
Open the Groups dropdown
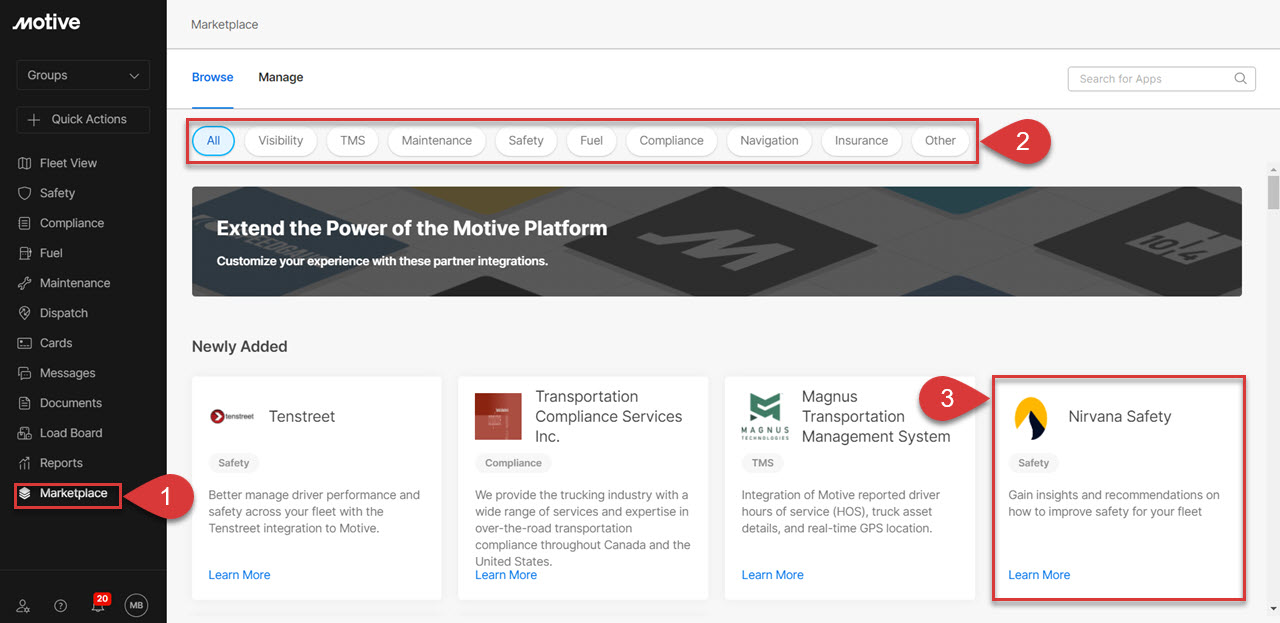[x=83, y=75]
